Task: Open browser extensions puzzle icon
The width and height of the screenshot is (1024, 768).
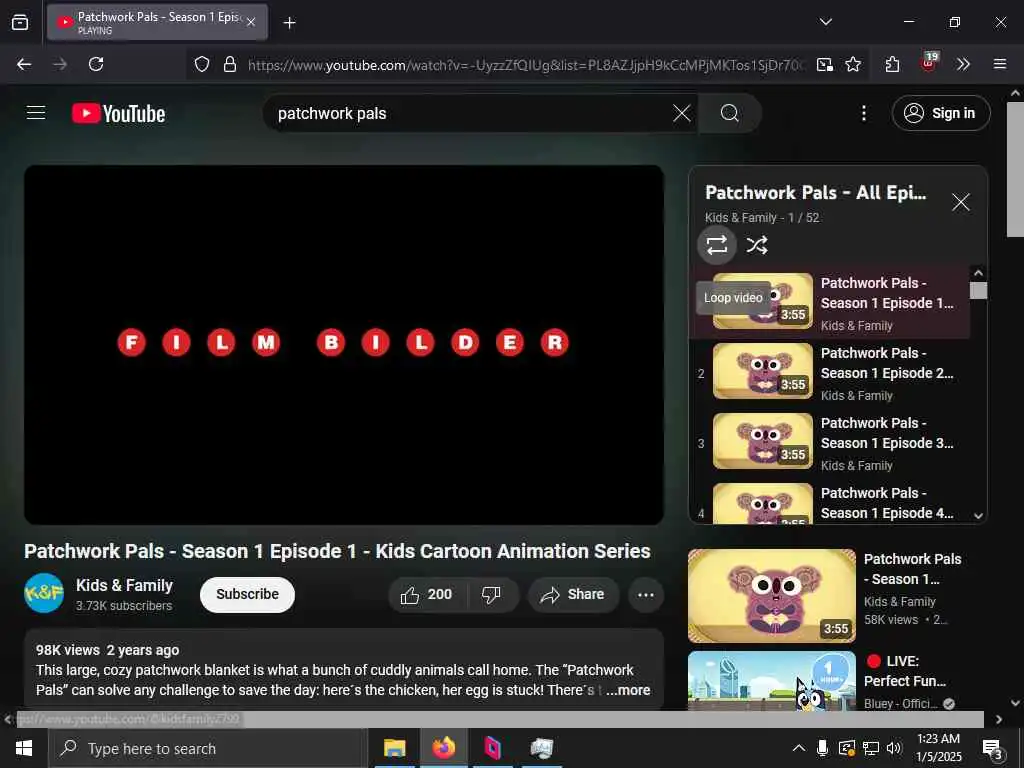Action: coord(892,64)
